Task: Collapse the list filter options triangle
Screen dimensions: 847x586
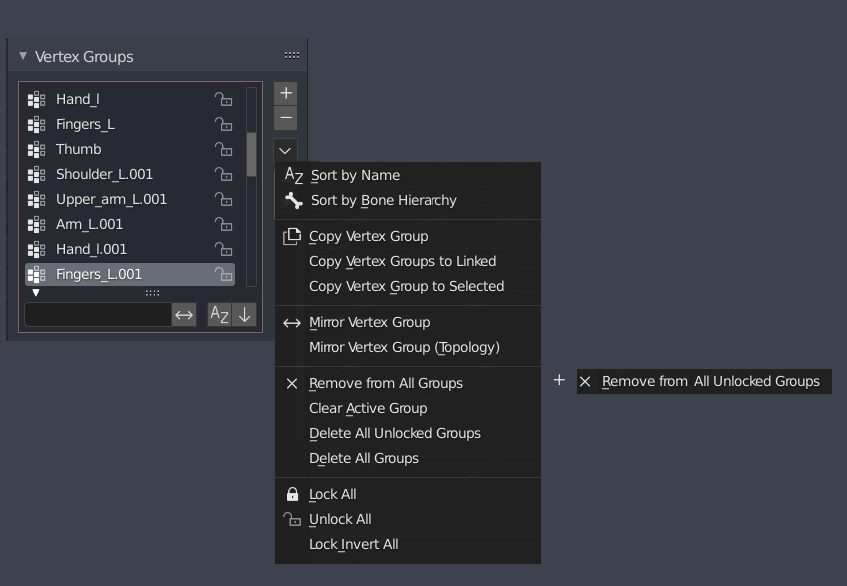Action: [36, 293]
